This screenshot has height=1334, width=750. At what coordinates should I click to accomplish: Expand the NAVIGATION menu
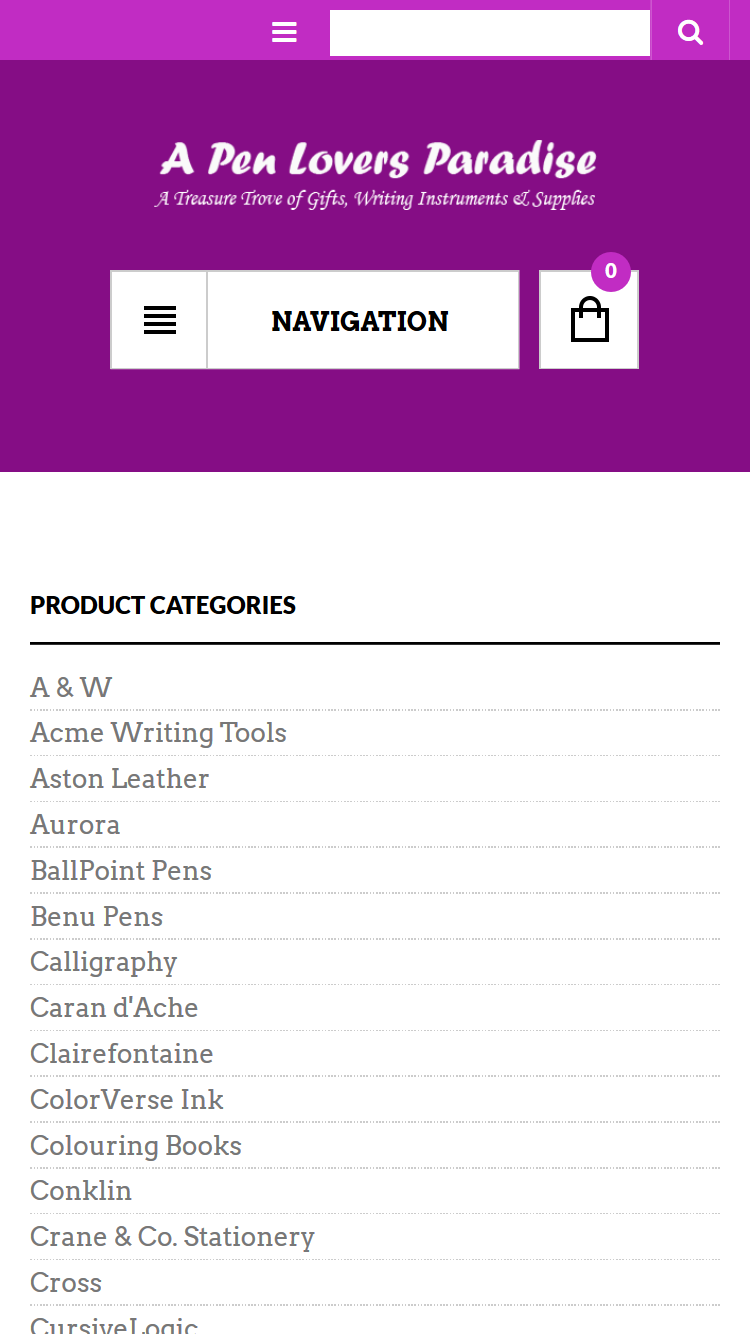click(x=361, y=321)
